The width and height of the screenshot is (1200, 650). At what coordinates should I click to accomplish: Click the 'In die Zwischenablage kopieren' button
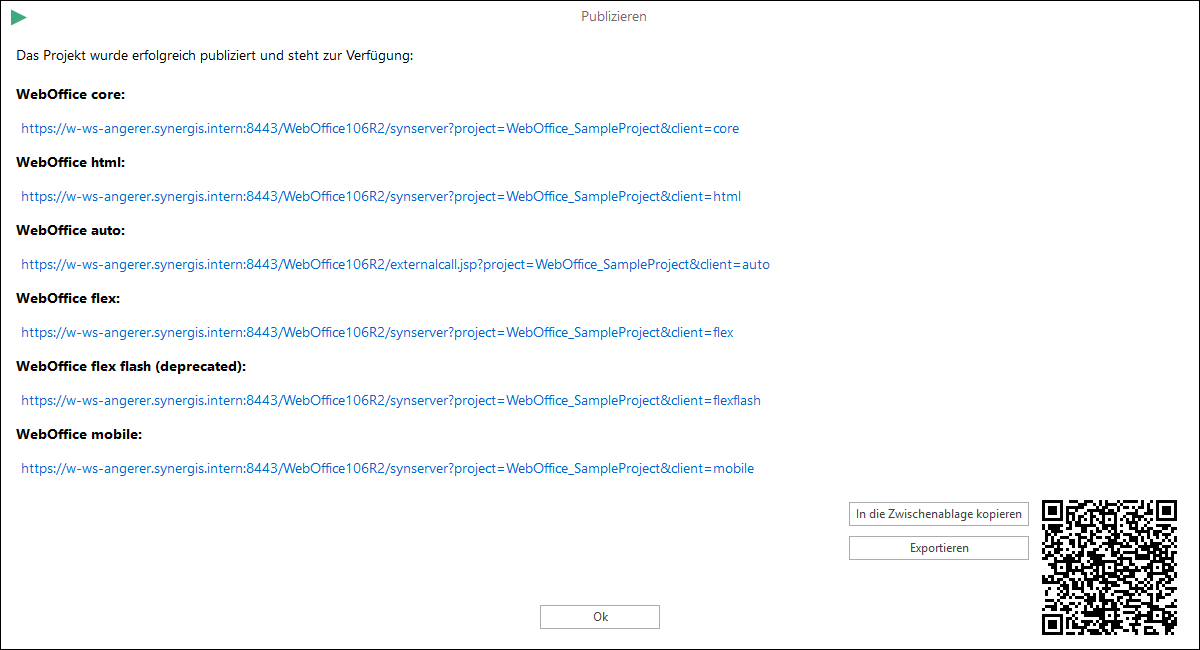point(938,514)
